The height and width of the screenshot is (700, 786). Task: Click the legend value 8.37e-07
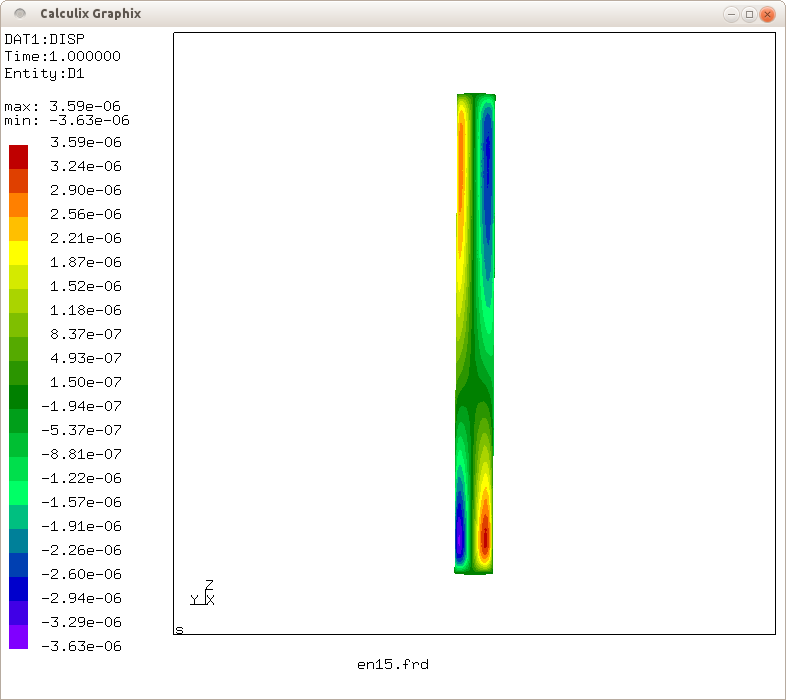(86, 334)
